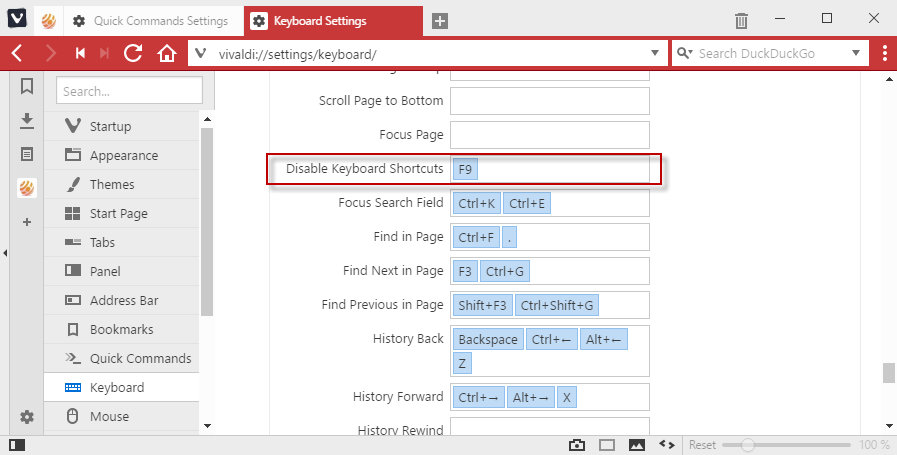The image size is (897, 455).
Task: Open the Vivaldi menu logo button
Action: [17, 19]
